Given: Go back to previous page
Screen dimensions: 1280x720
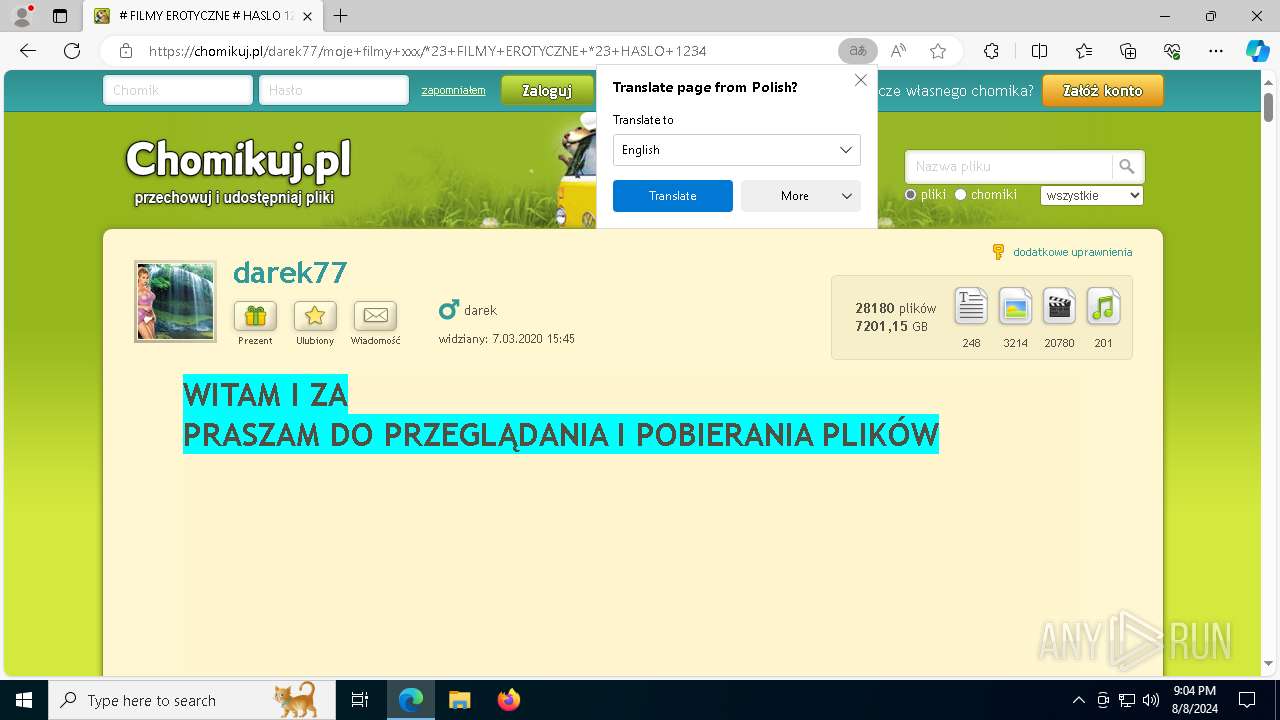Looking at the screenshot, I should click(28, 51).
